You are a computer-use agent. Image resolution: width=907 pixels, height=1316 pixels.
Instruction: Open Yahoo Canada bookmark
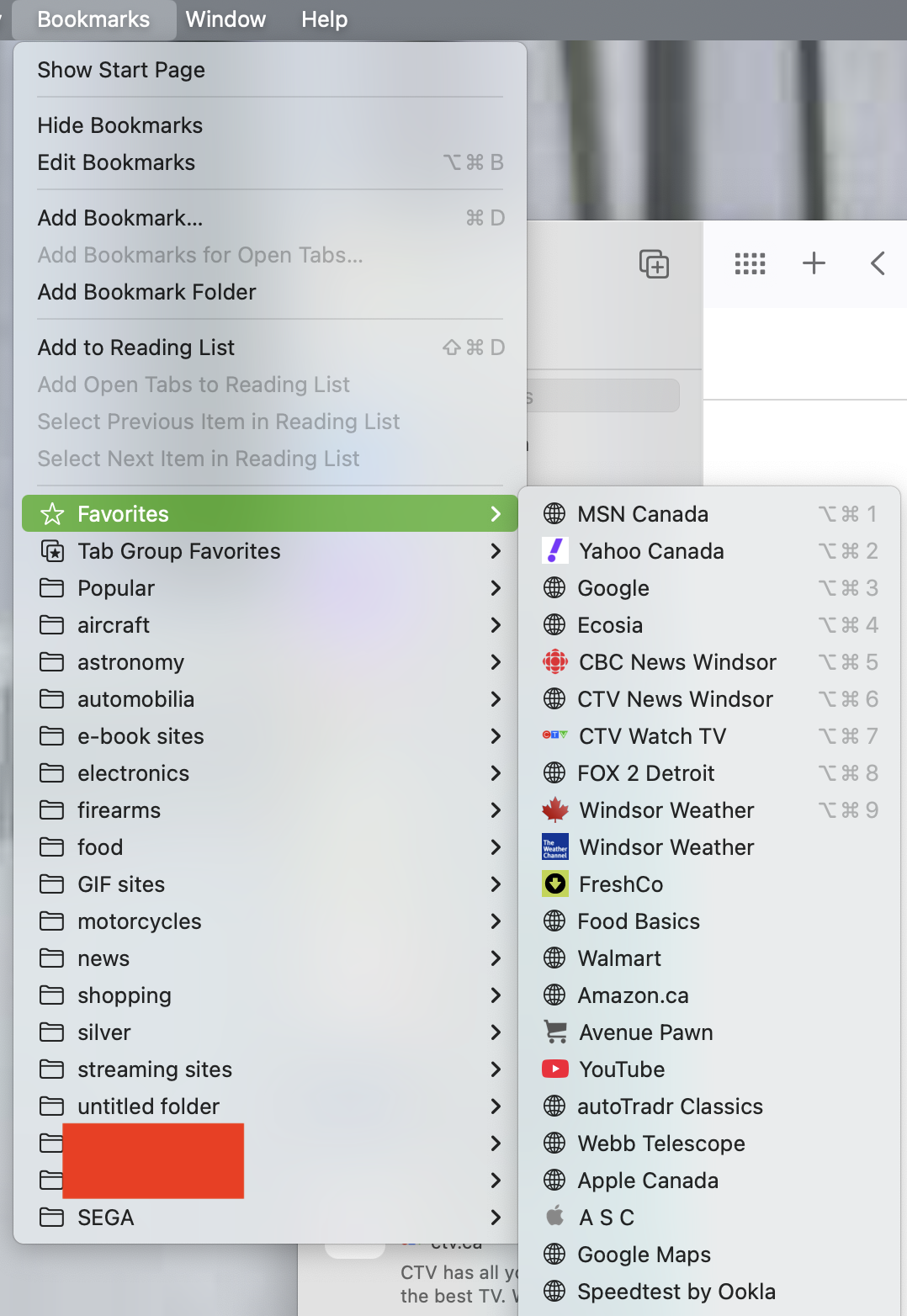pyautogui.click(x=709, y=551)
